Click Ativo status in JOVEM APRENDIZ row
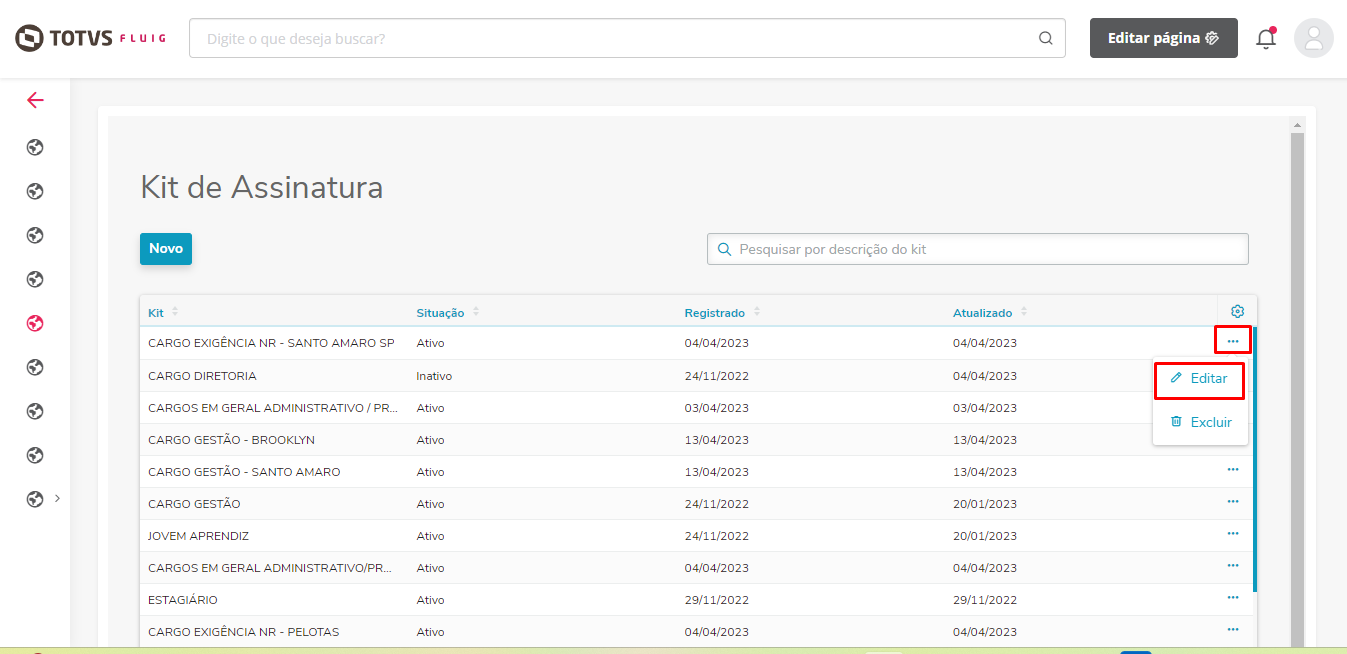 [430, 536]
